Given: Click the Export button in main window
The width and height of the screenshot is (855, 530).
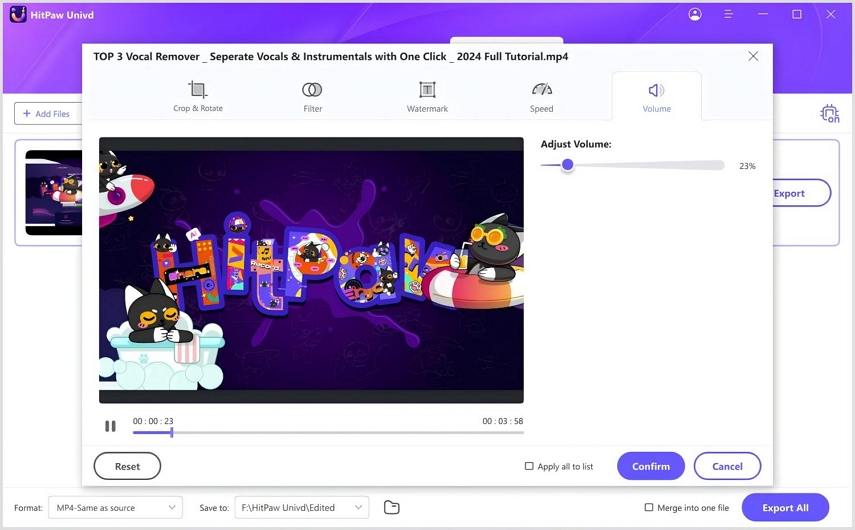Looking at the screenshot, I should (x=800, y=193).
